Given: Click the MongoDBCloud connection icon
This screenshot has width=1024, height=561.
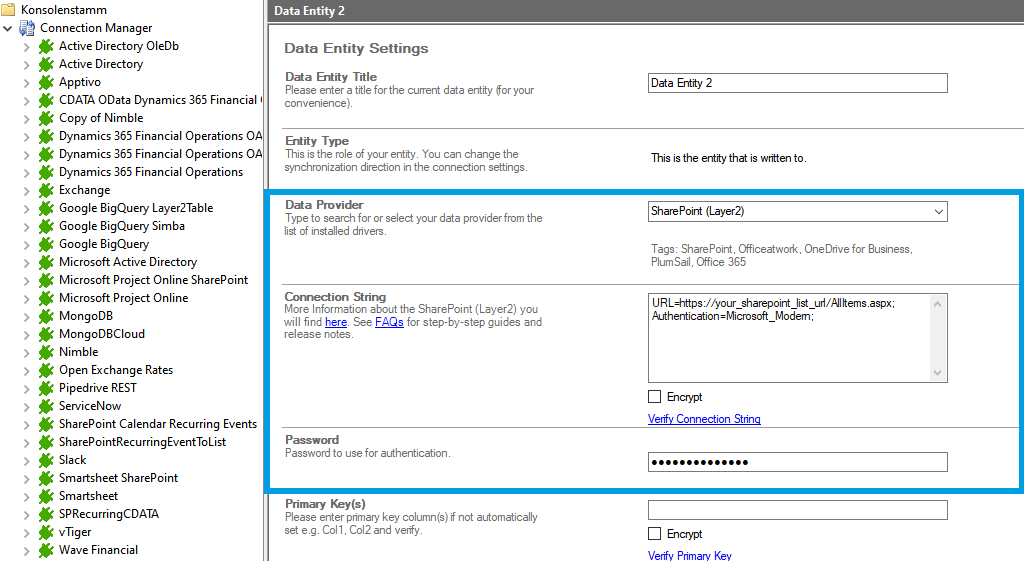Looking at the screenshot, I should (x=46, y=334).
